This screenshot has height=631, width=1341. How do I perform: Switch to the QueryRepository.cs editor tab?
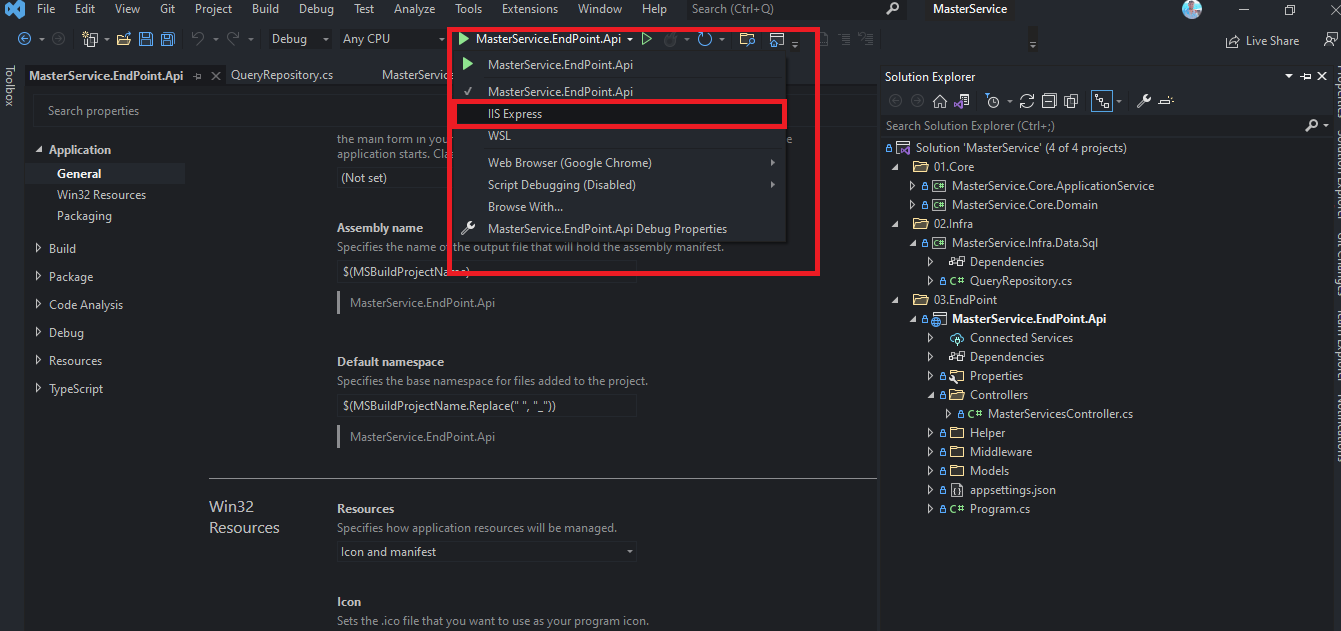[282, 75]
